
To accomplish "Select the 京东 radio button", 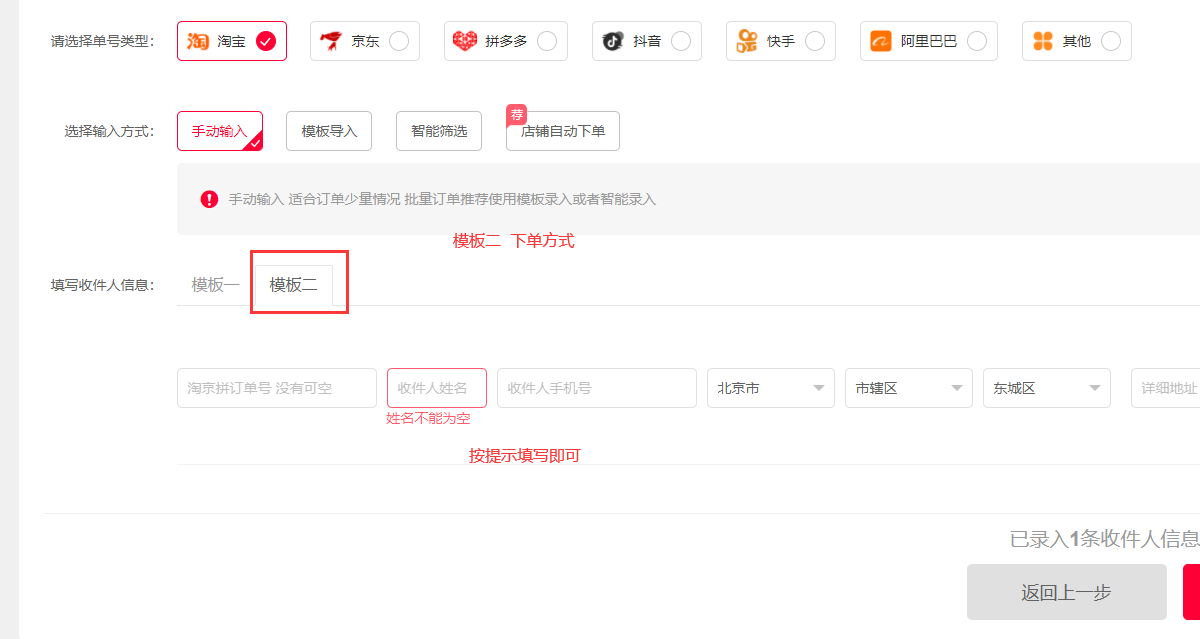I will [x=399, y=41].
